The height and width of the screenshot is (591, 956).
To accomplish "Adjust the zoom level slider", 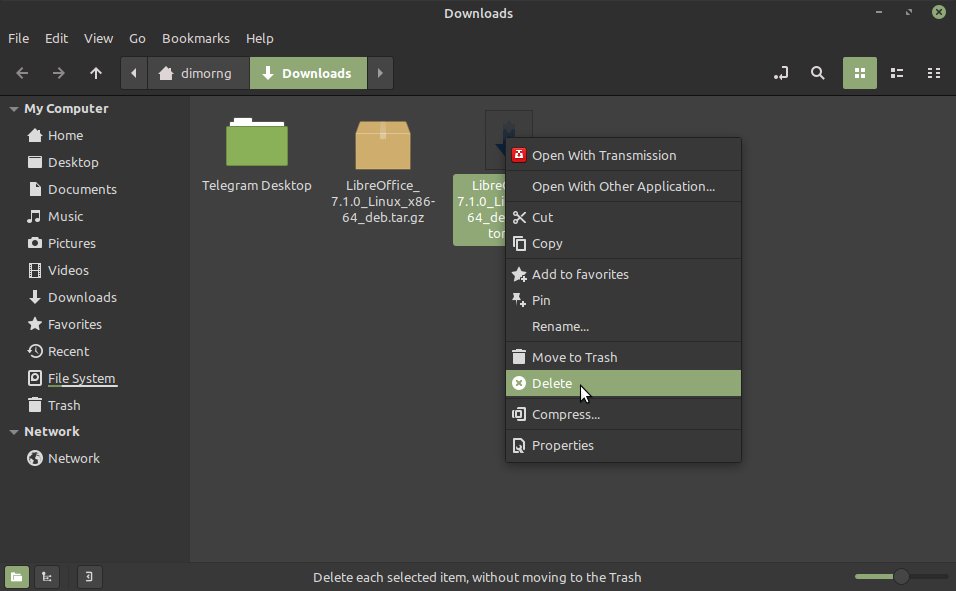I will tap(901, 576).
